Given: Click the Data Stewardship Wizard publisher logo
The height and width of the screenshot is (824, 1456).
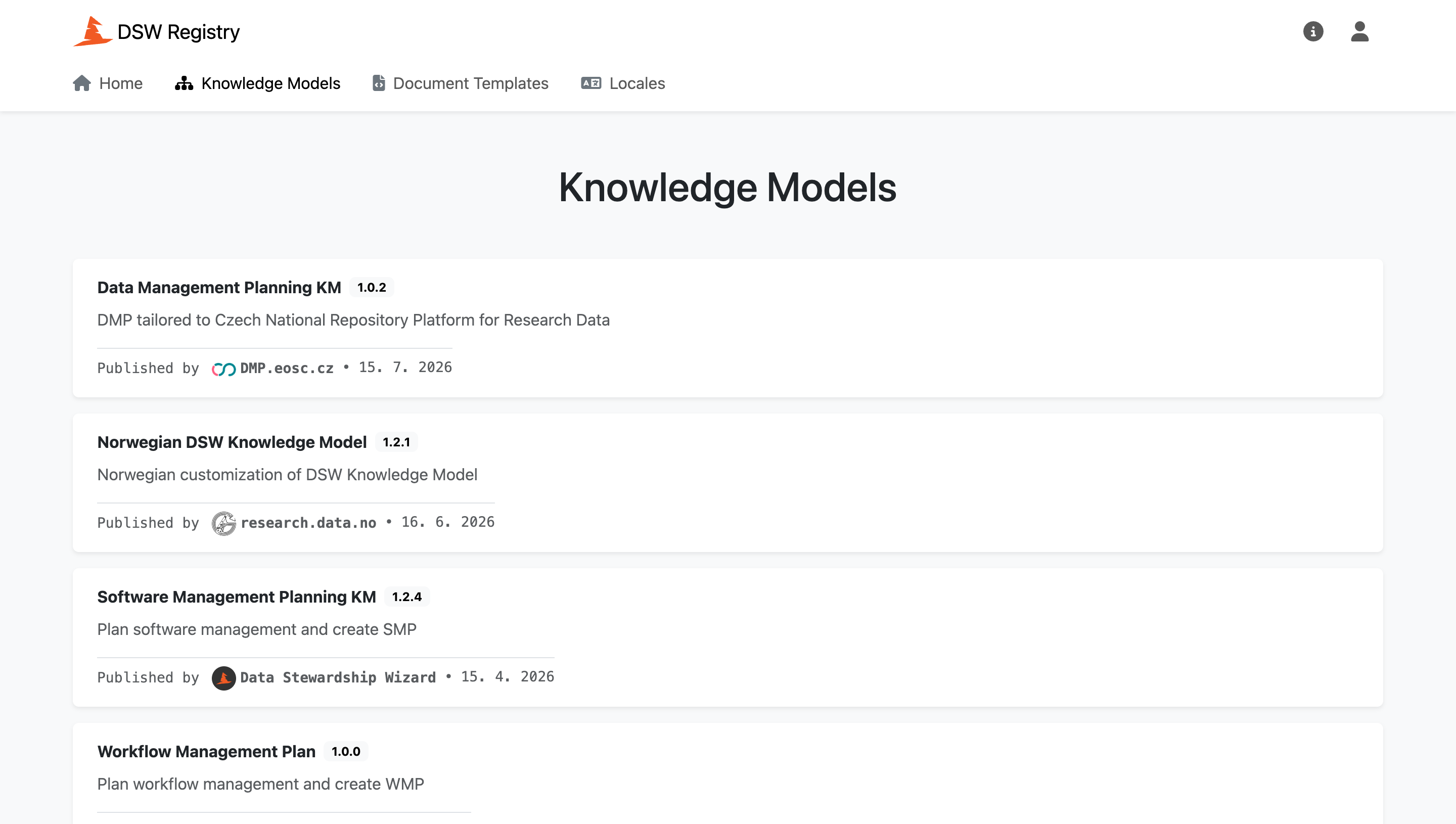Looking at the screenshot, I should (223, 678).
